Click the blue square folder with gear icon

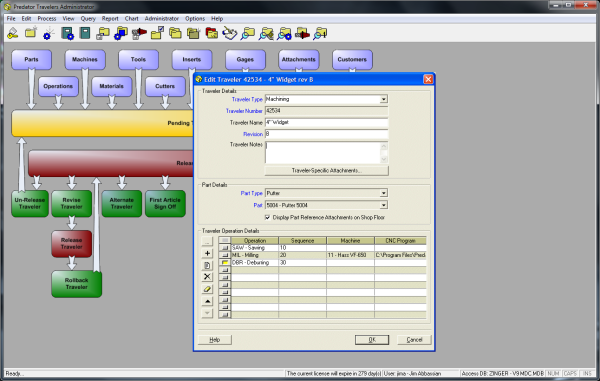(x=121, y=33)
